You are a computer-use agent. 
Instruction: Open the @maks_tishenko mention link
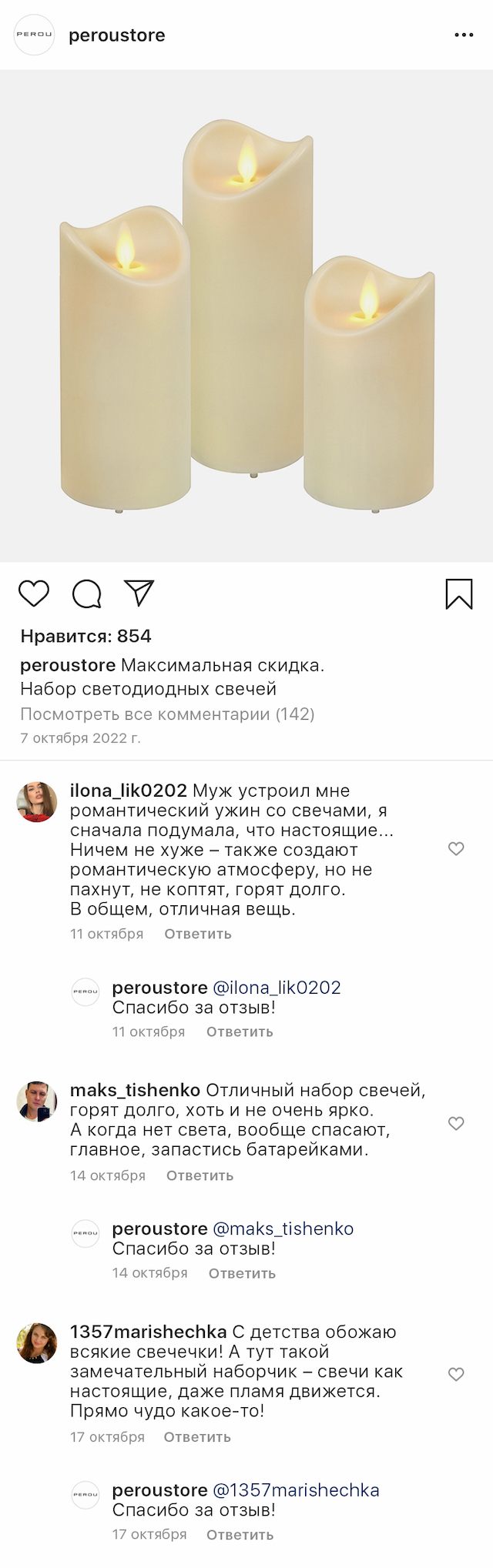click(283, 1229)
